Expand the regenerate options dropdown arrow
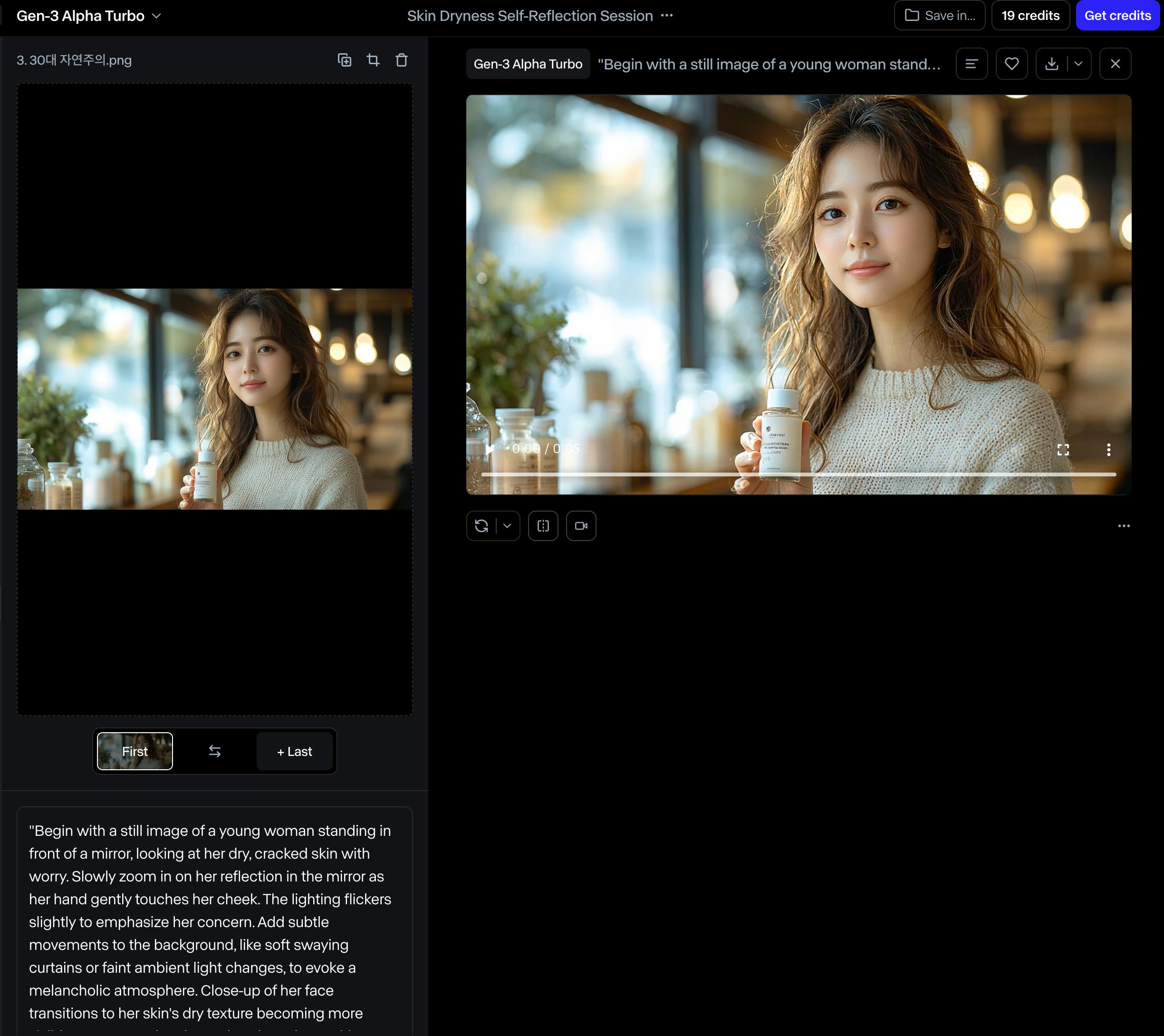Screen dimensions: 1164x1036 507,526
